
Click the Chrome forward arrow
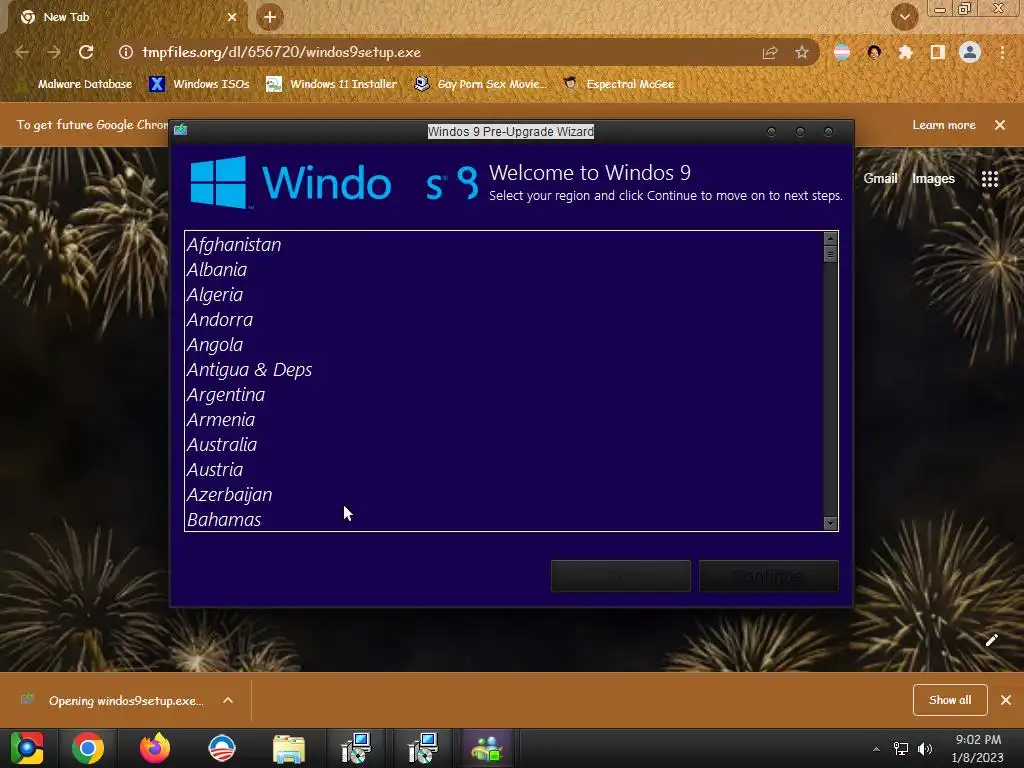pos(54,52)
